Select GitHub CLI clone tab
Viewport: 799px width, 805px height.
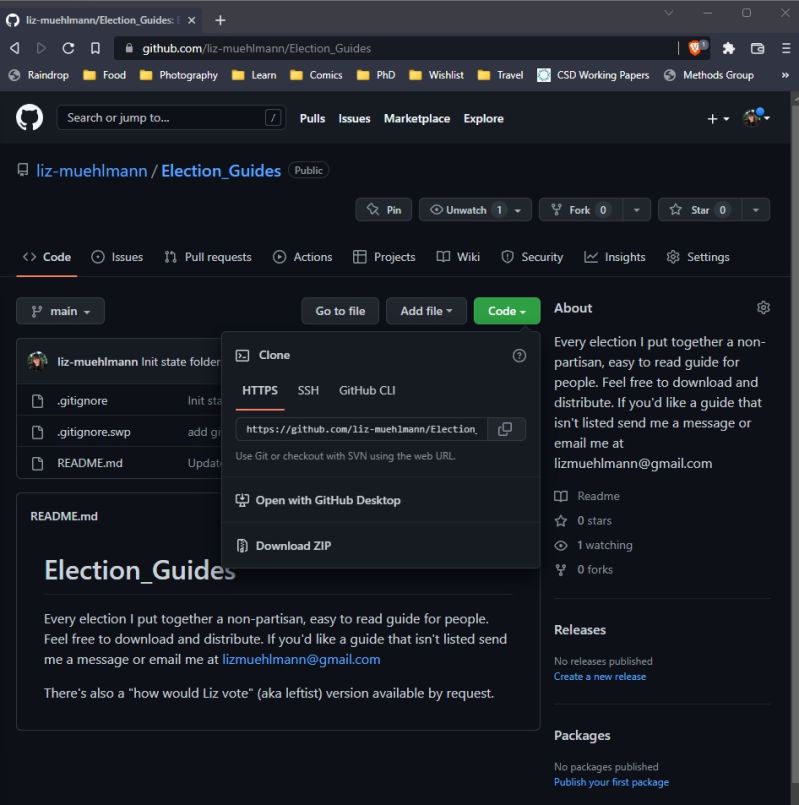point(367,391)
